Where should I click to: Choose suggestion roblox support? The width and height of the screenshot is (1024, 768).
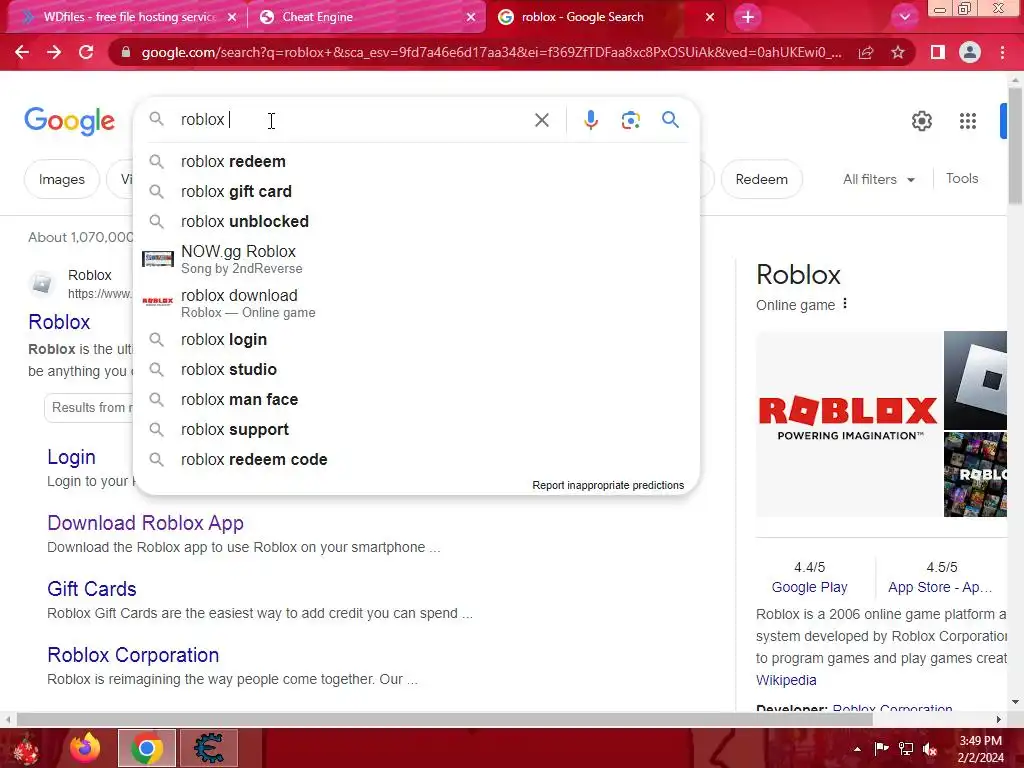point(417,430)
